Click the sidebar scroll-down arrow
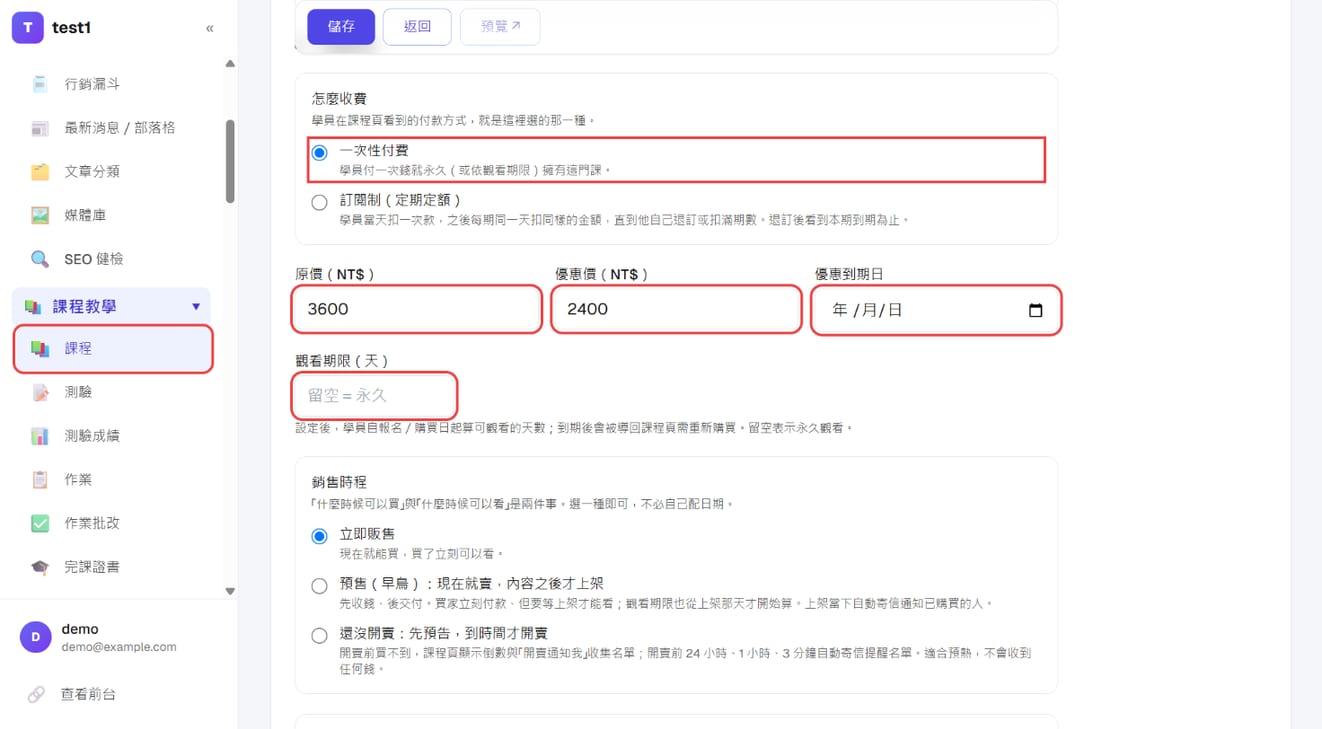This screenshot has width=1322, height=729. pyautogui.click(x=230, y=591)
